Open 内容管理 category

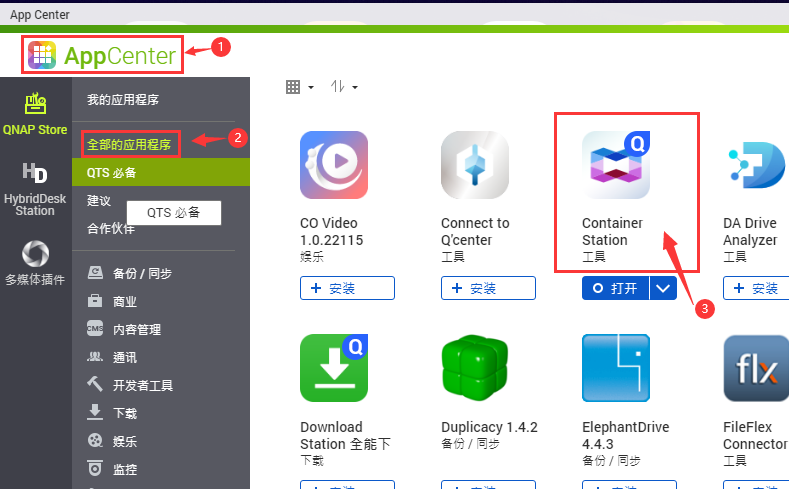124,330
